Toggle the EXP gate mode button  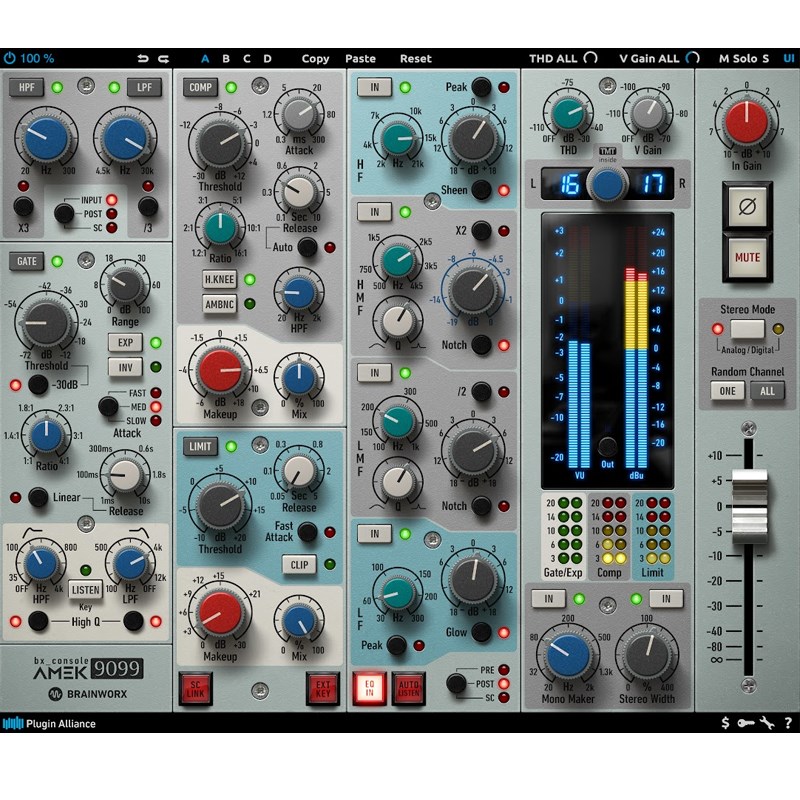tap(126, 342)
